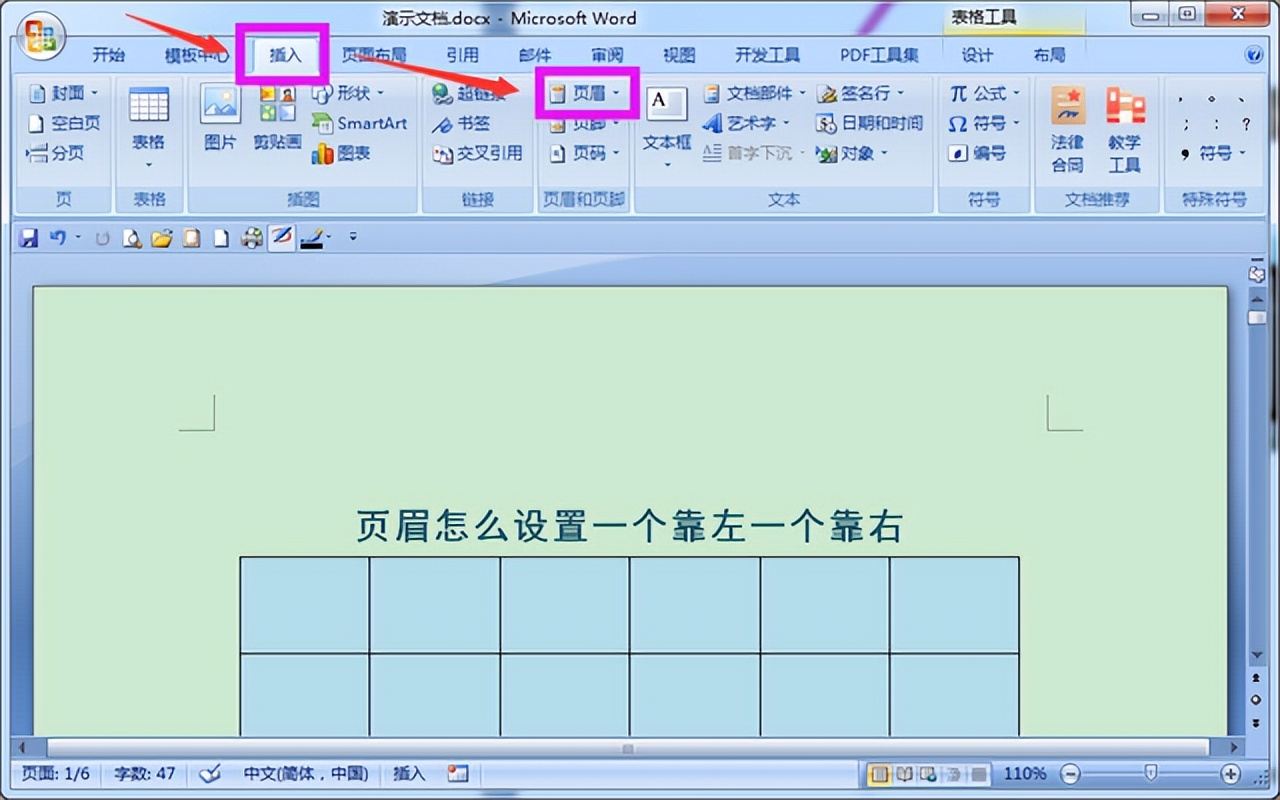Click language 中文(简体，中国) in status bar
Image resolution: width=1280 pixels, height=800 pixels.
(306, 774)
